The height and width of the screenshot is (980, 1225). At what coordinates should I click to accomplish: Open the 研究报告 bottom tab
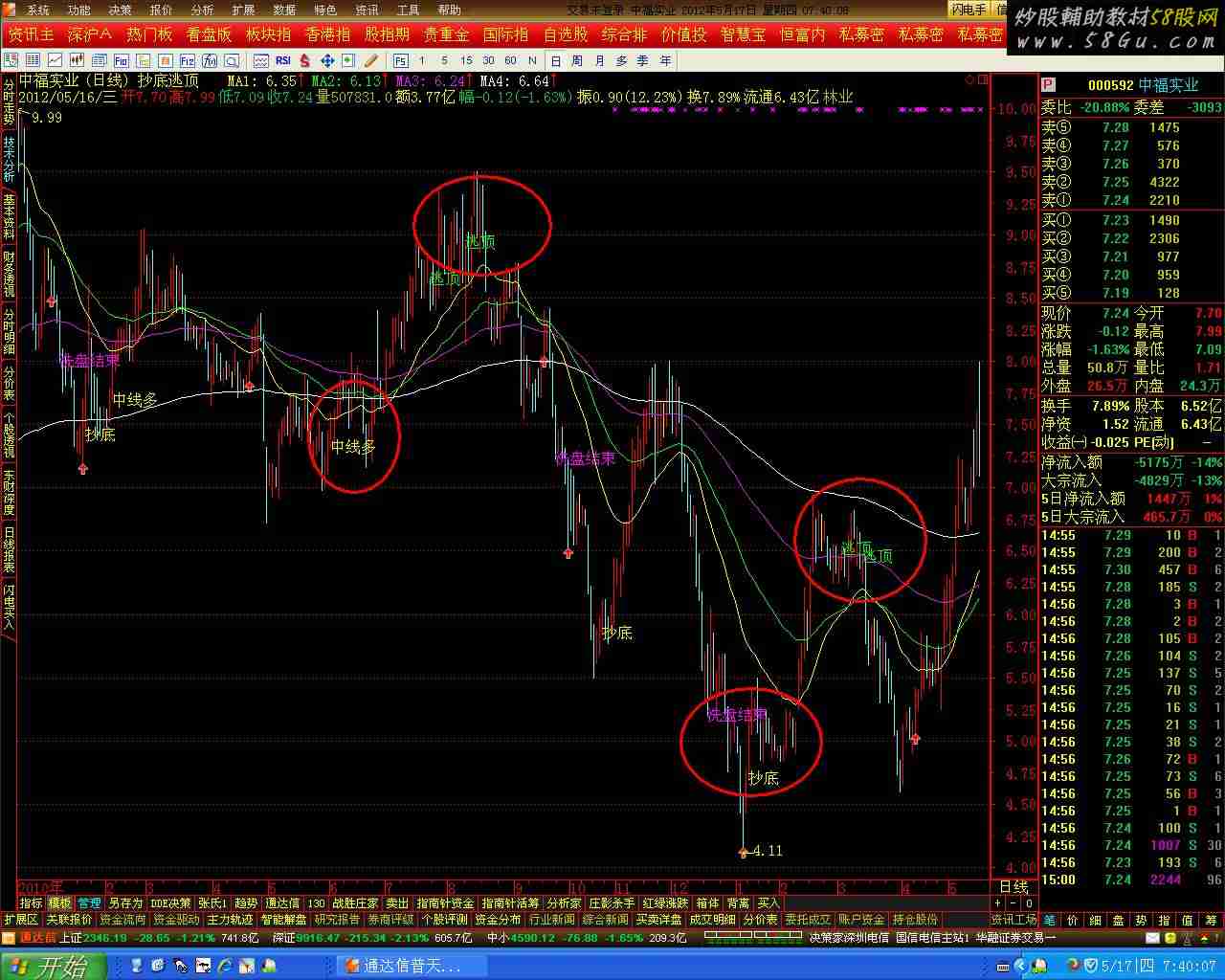(x=338, y=920)
